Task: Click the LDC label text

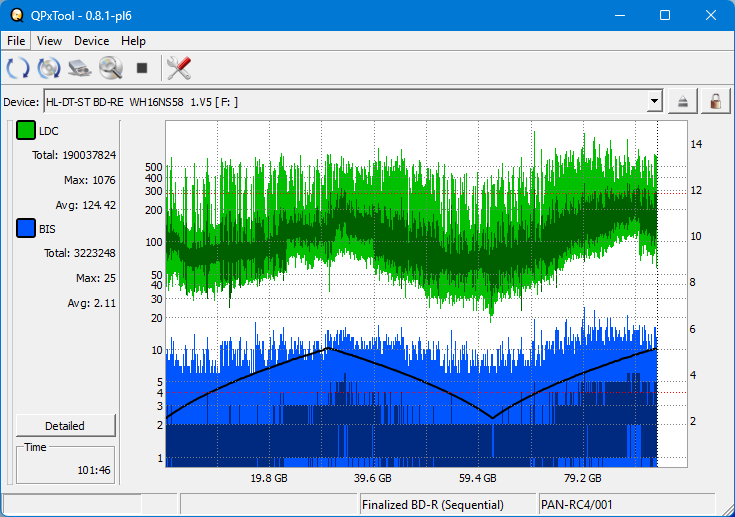Action: (49, 131)
